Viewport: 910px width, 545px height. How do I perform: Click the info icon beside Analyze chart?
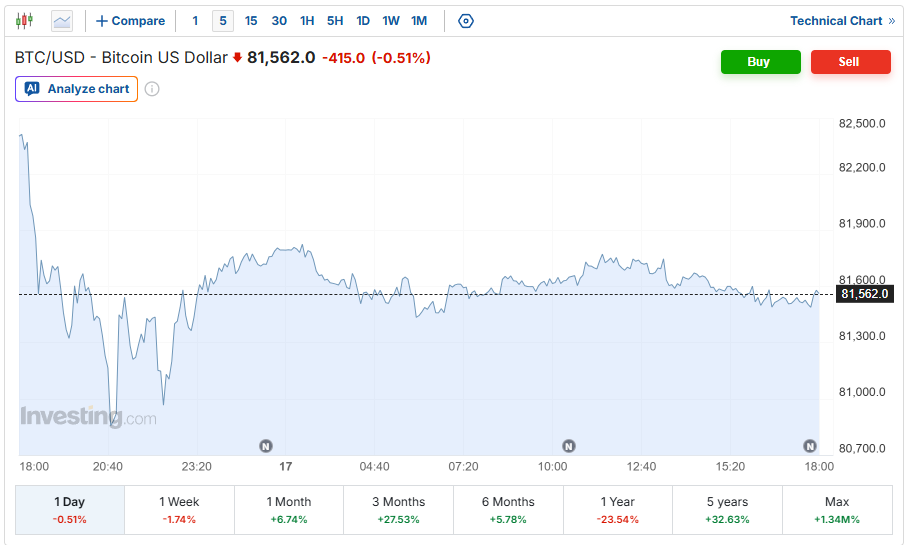tap(152, 89)
